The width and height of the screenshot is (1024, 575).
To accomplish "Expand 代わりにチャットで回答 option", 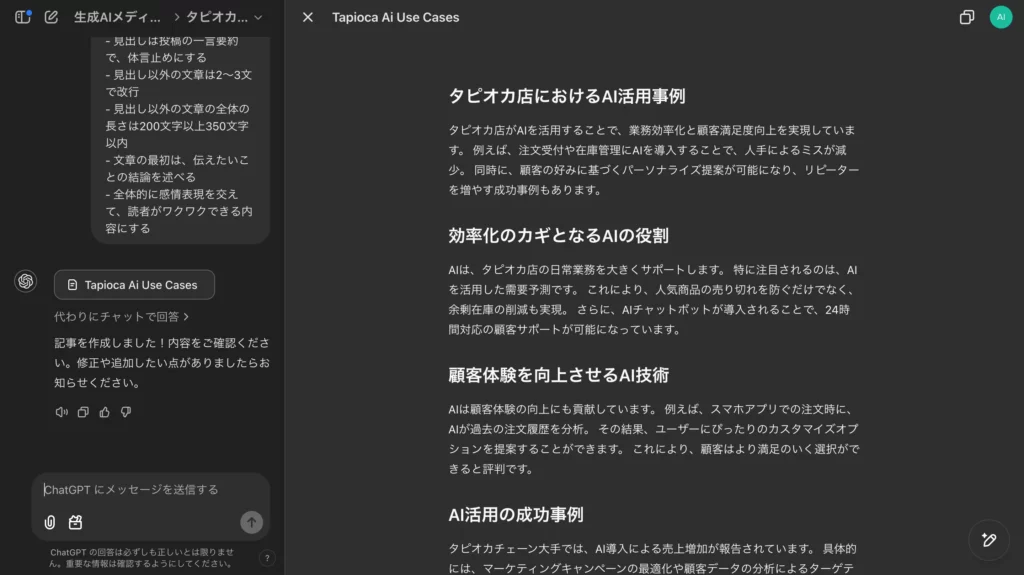I will click(x=121, y=317).
